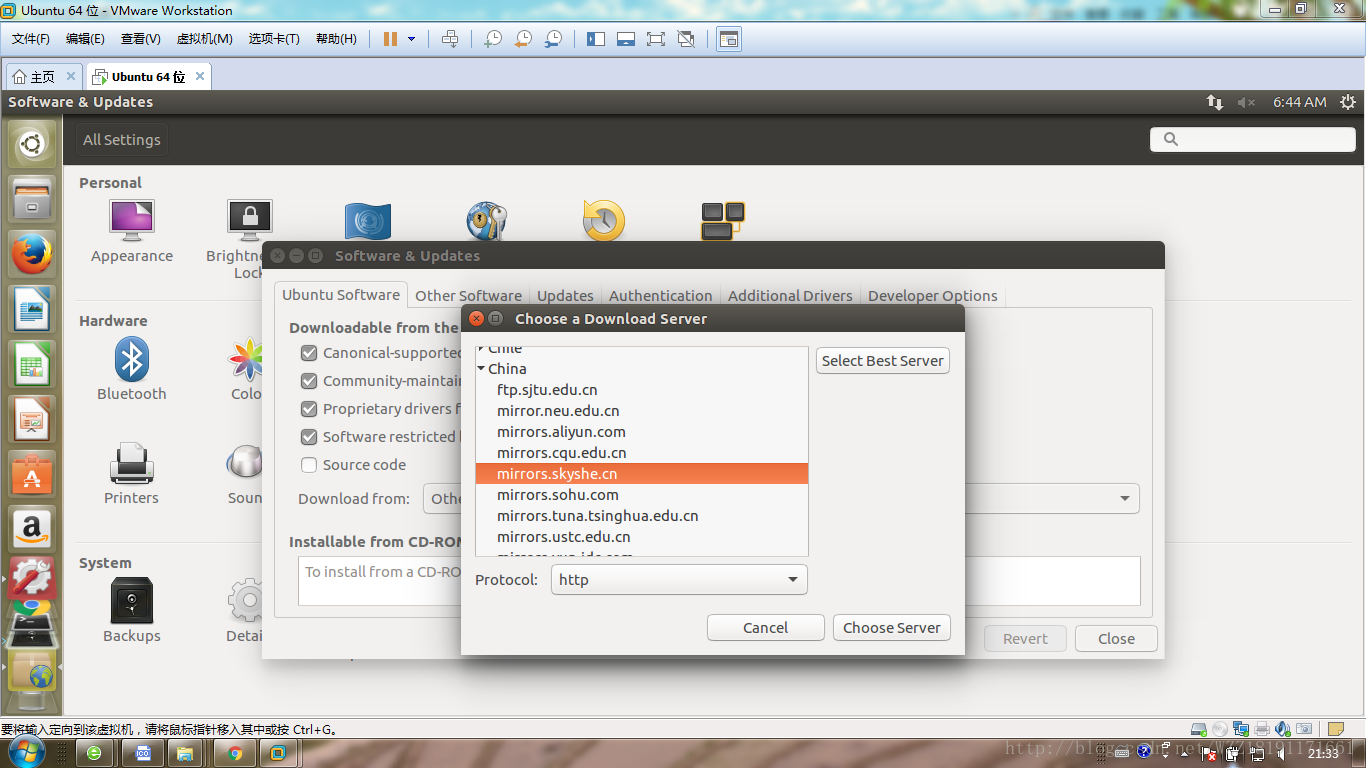Switch to the Developer Options tab
Image resolution: width=1366 pixels, height=768 pixels.
[932, 296]
